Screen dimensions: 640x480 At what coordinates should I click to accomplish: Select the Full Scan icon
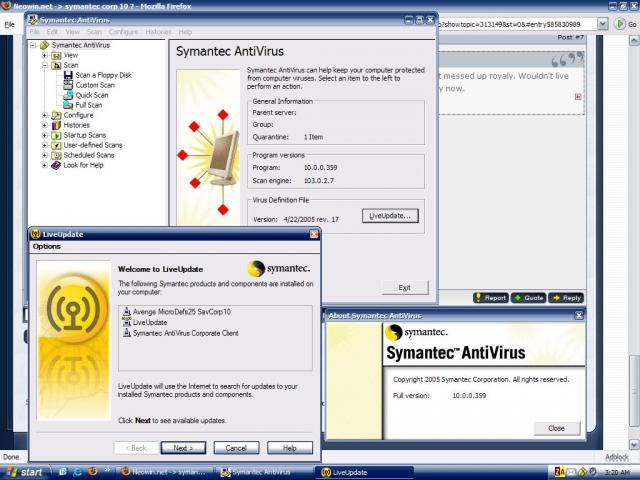tap(68, 105)
